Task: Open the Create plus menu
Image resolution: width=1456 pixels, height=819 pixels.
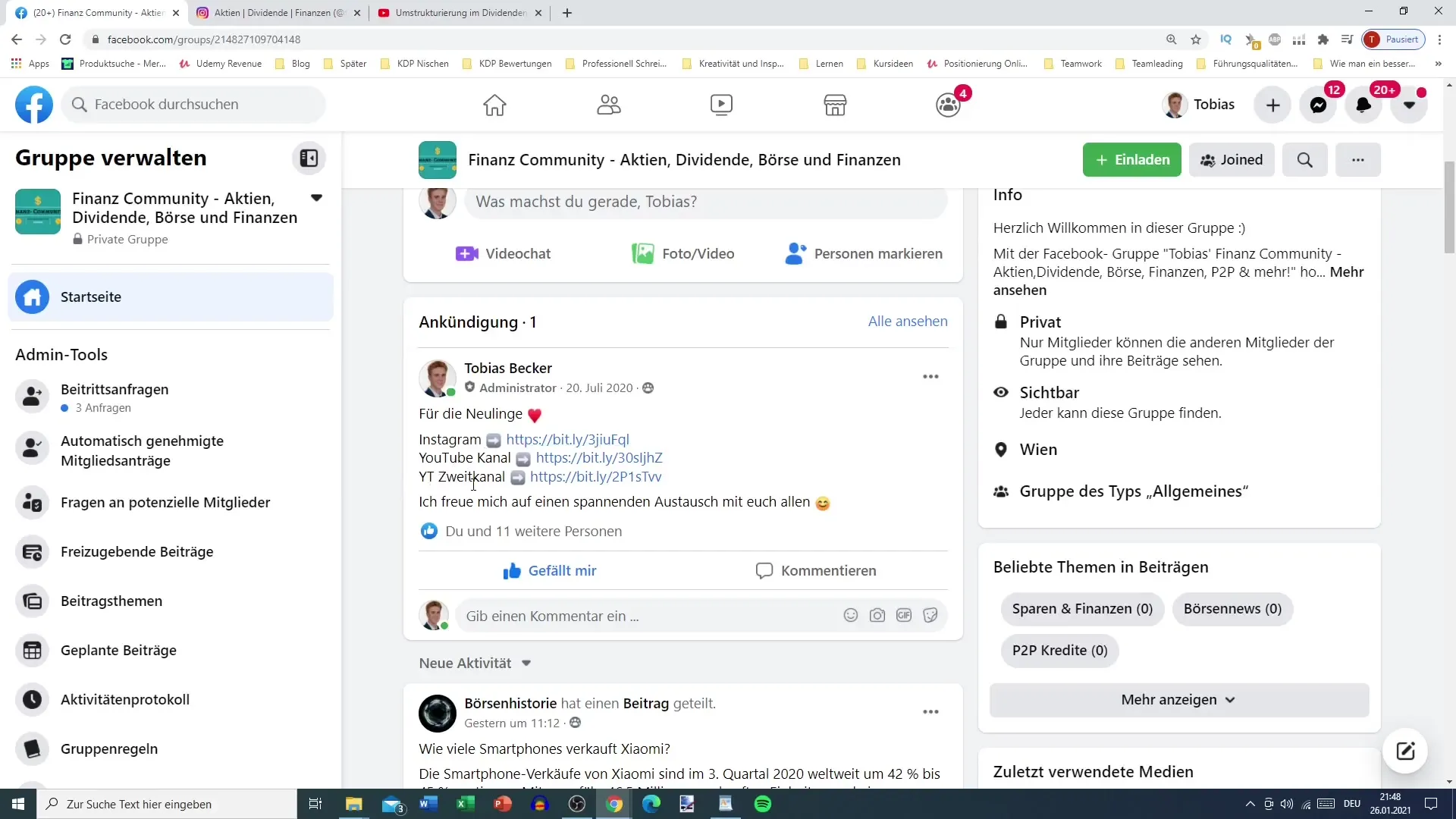Action: [x=1273, y=105]
